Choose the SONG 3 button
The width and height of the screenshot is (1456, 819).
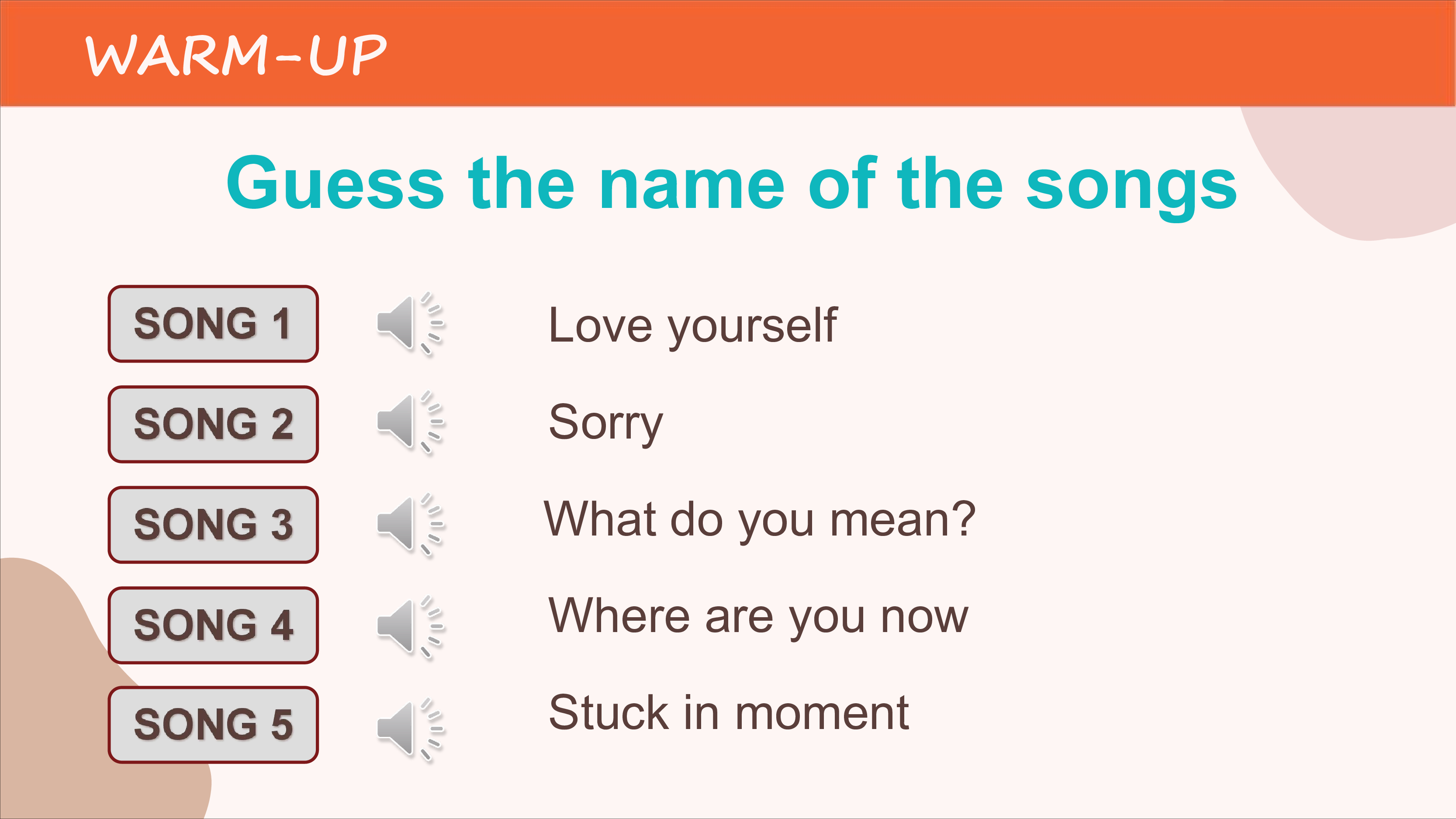point(213,525)
